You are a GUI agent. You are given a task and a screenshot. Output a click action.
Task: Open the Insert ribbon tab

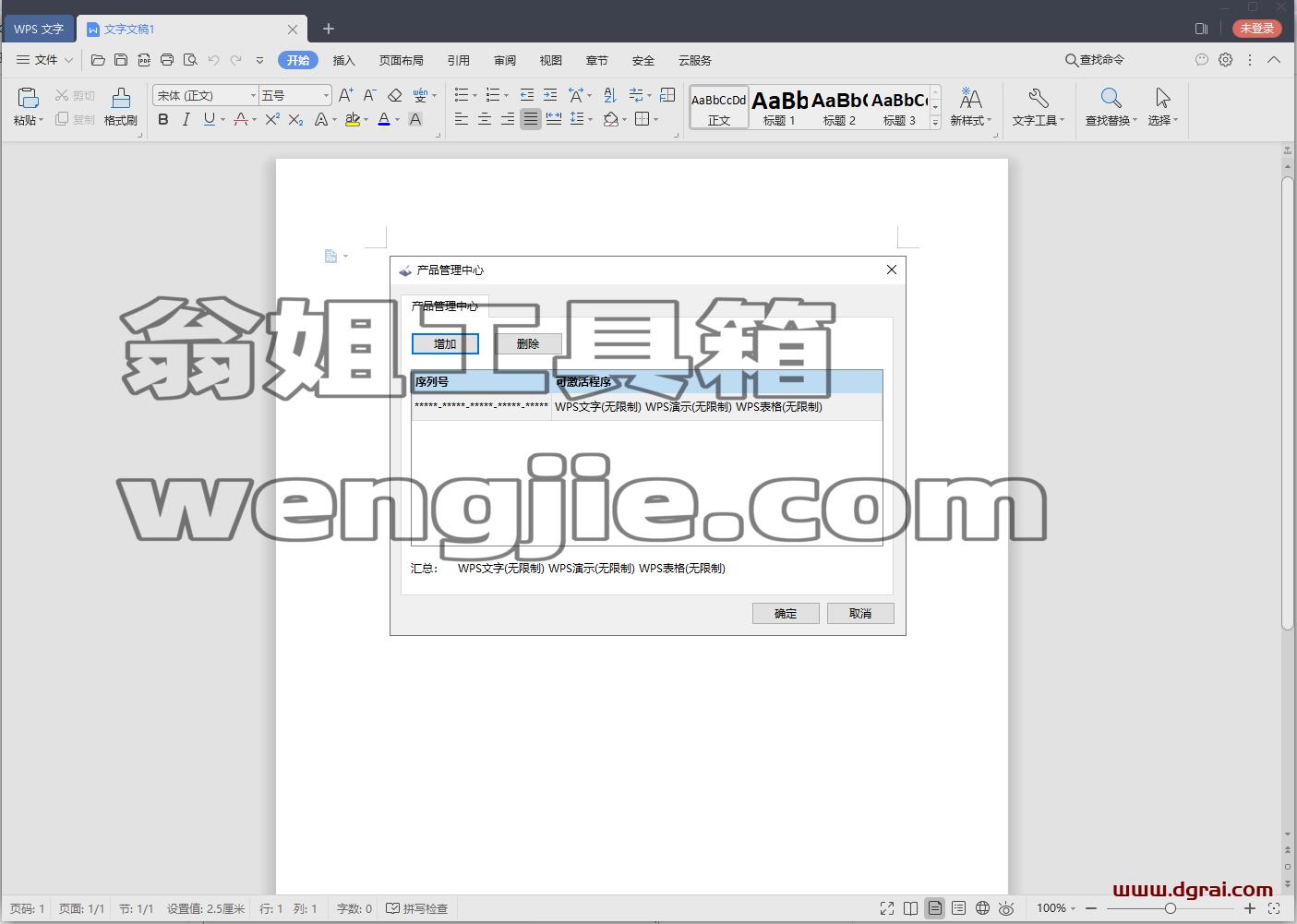pos(343,60)
